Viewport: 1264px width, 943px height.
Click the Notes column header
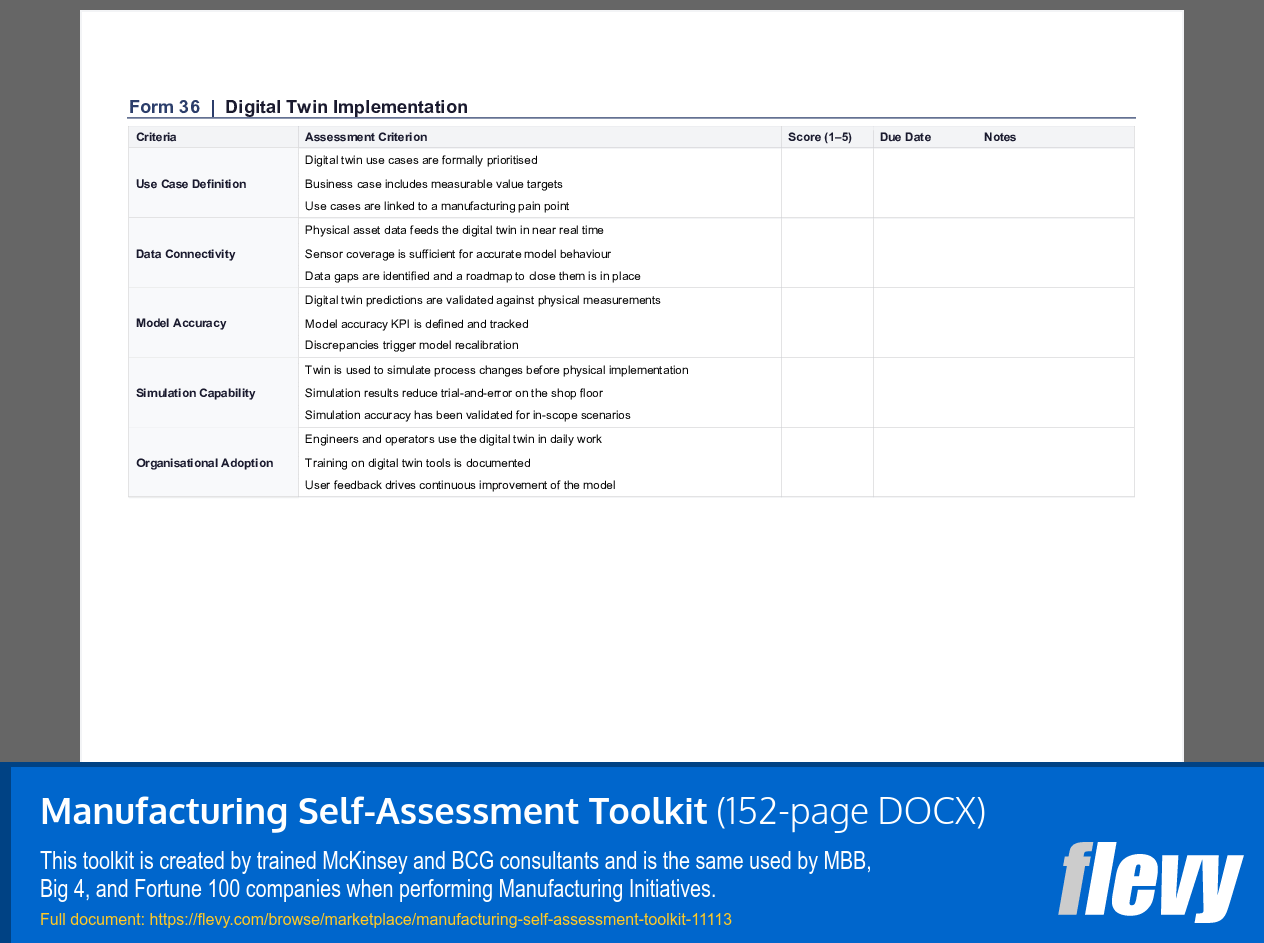(x=1000, y=137)
